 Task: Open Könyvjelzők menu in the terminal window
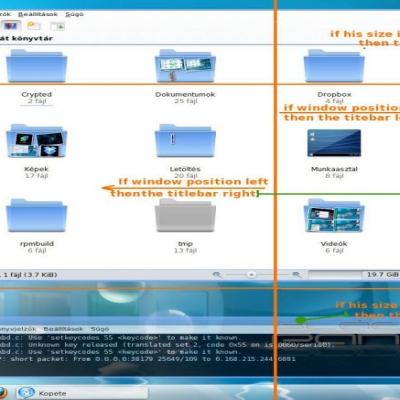tap(18, 329)
